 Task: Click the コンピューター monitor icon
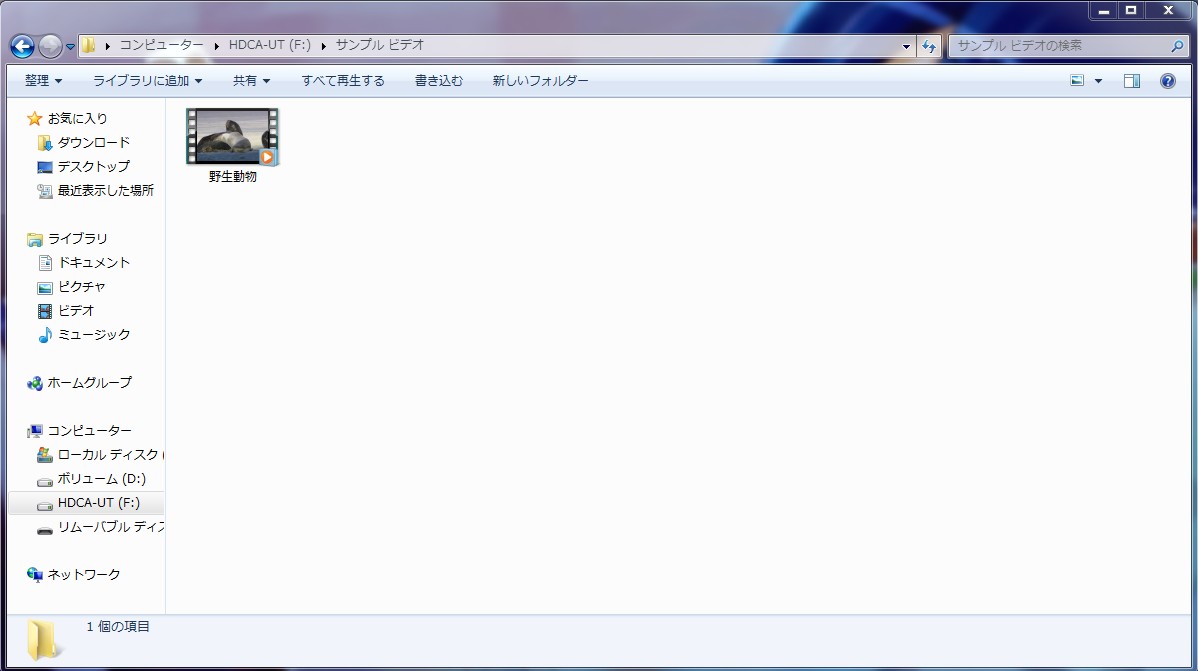point(34,431)
